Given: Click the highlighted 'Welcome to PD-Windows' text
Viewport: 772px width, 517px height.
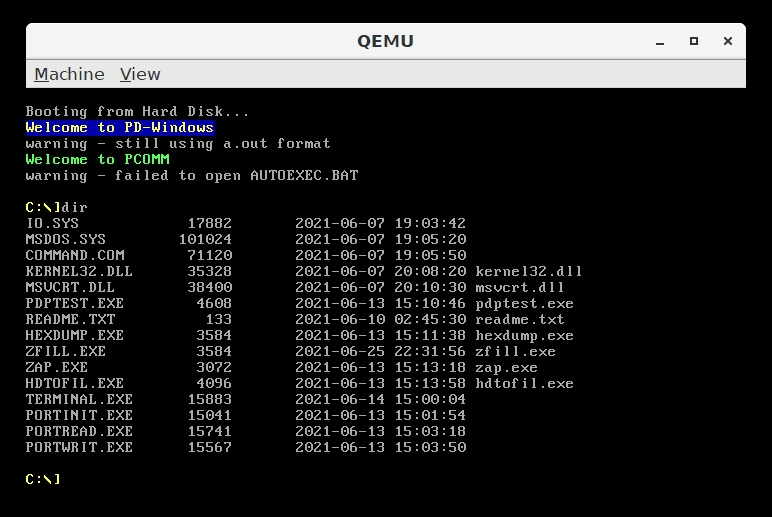Looking at the screenshot, I should coord(120,128).
